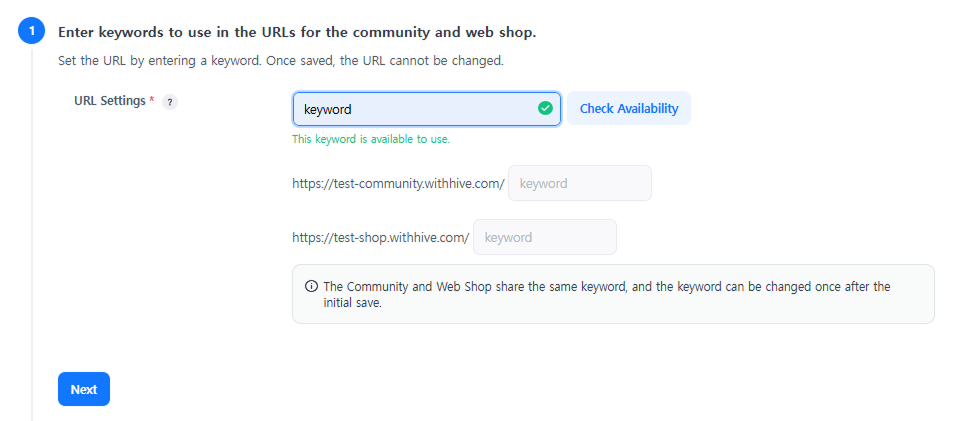Click the 'This keyword is available to use' message
This screenshot has height=421, width=970.
click(371, 139)
